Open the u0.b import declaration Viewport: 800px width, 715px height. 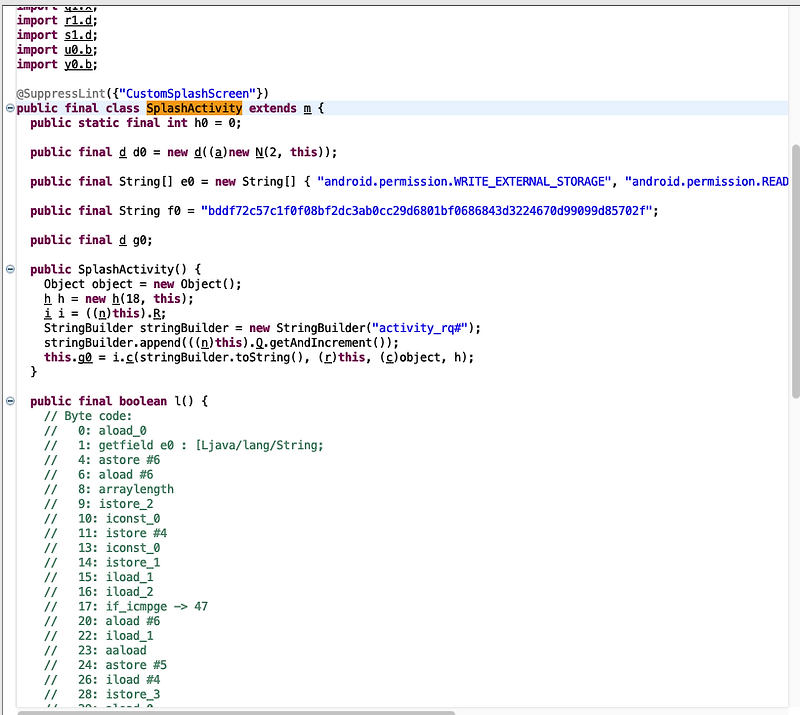pyautogui.click(x=76, y=49)
